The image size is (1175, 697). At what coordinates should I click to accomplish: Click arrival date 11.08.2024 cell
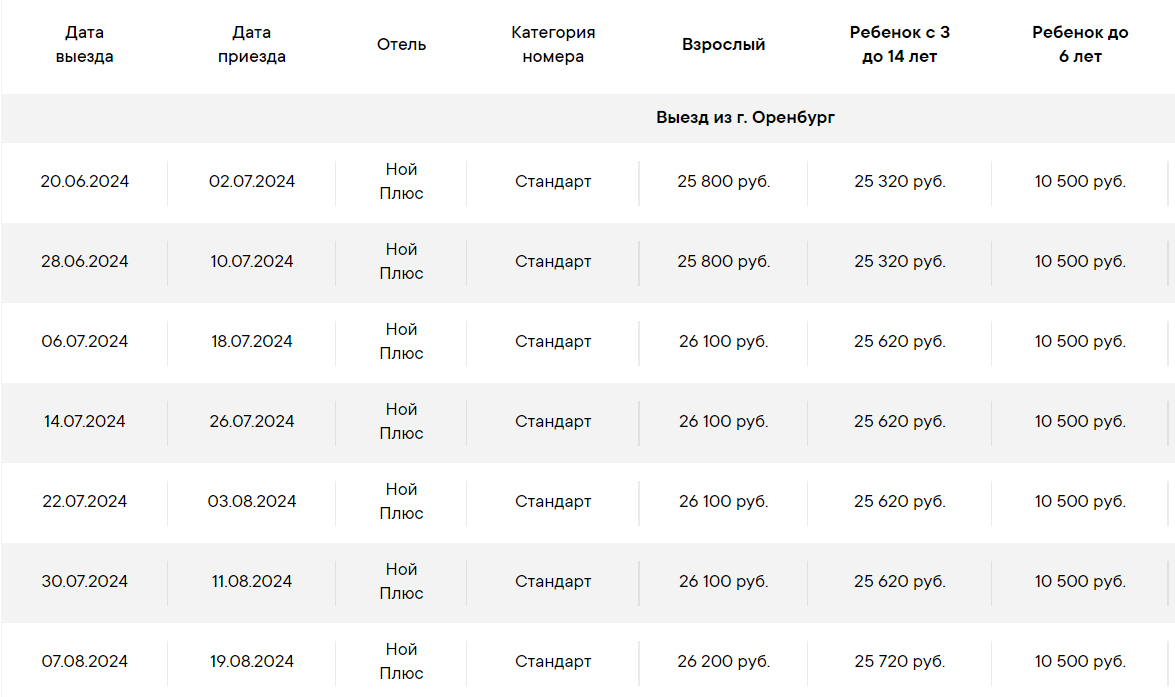point(252,582)
